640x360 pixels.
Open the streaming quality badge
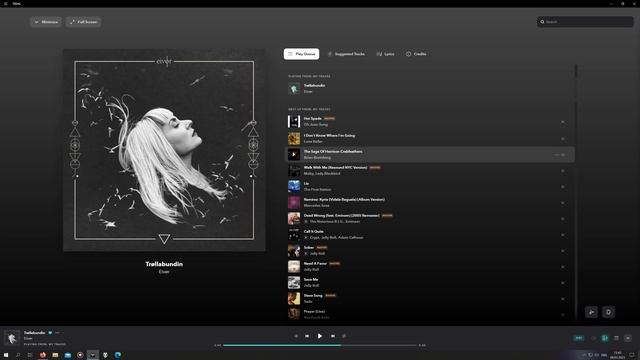click(579, 338)
